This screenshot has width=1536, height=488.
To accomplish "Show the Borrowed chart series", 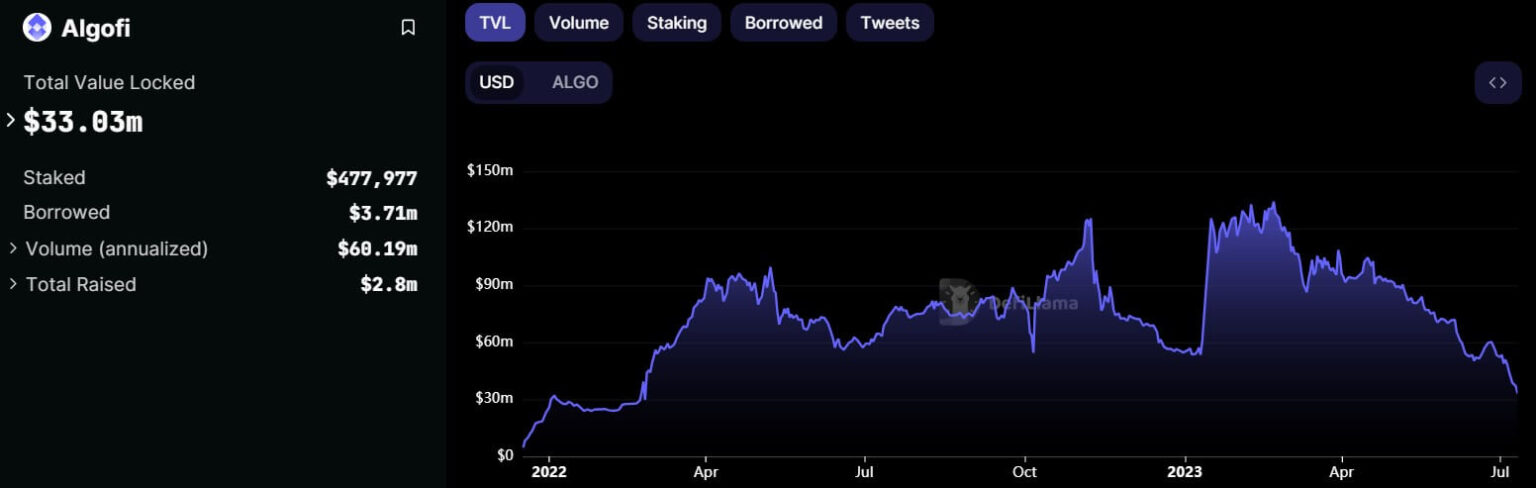I will tap(783, 23).
